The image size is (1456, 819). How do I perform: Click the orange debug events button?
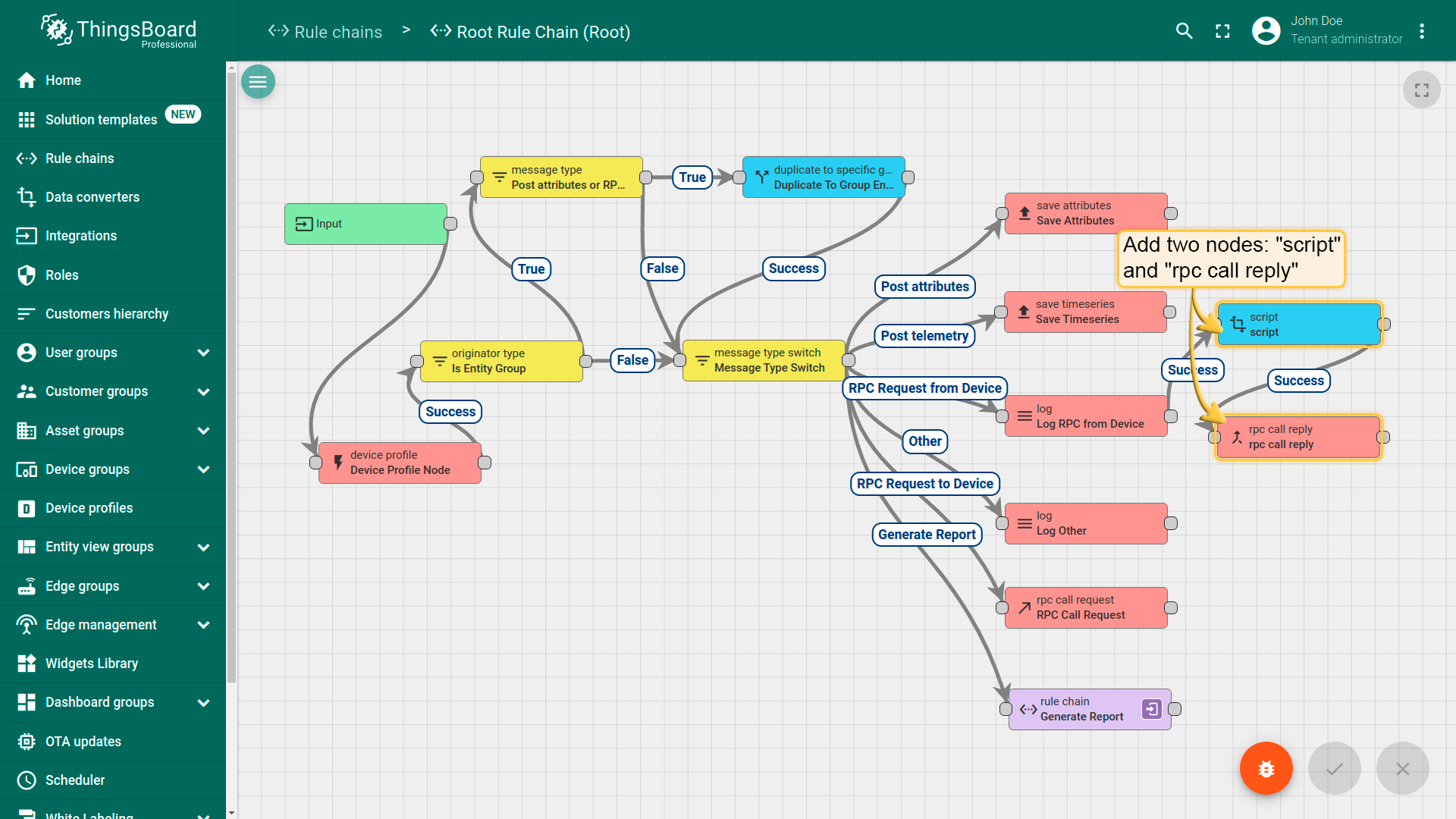click(x=1266, y=768)
